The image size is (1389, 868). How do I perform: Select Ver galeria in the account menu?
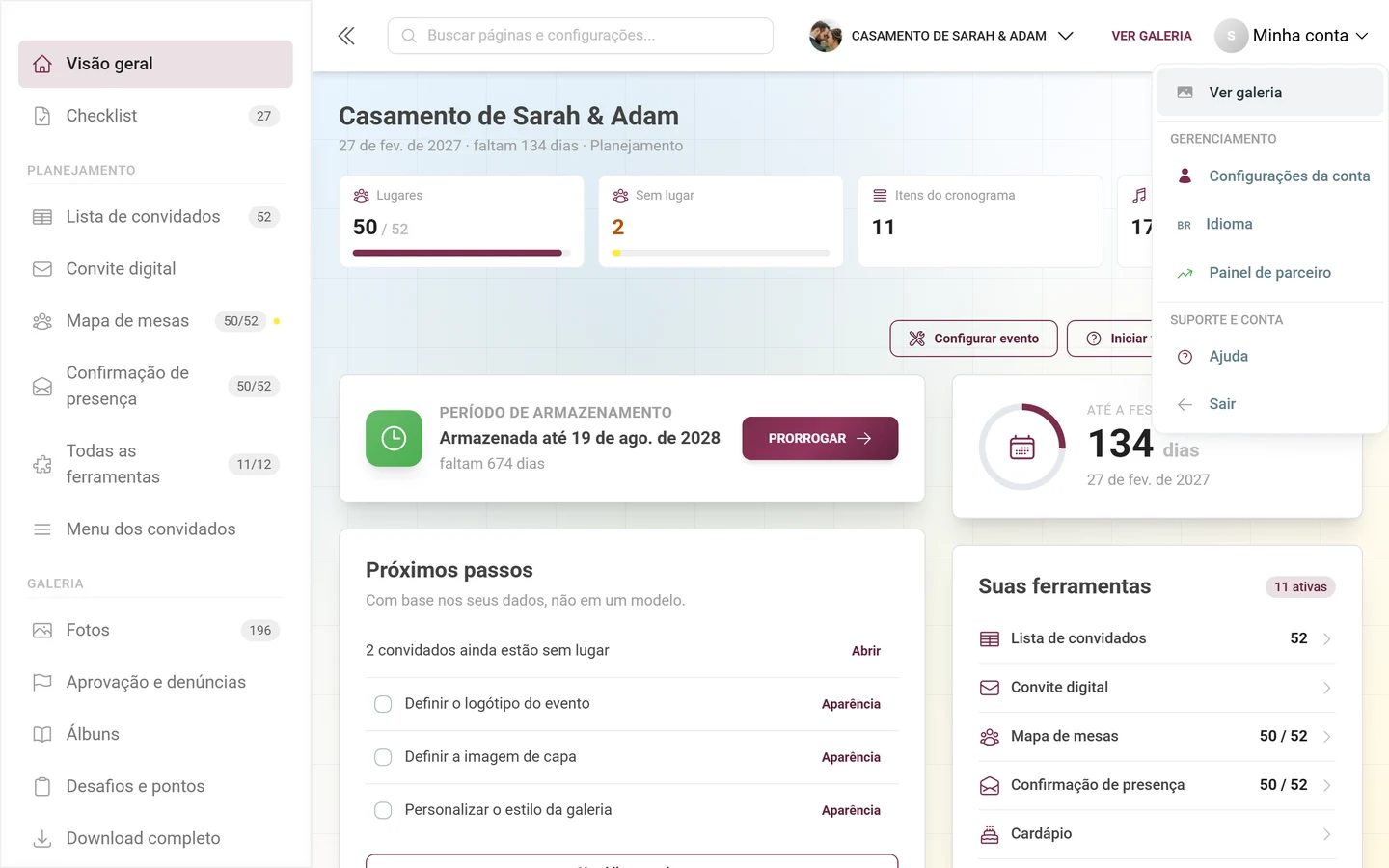pos(1269,93)
